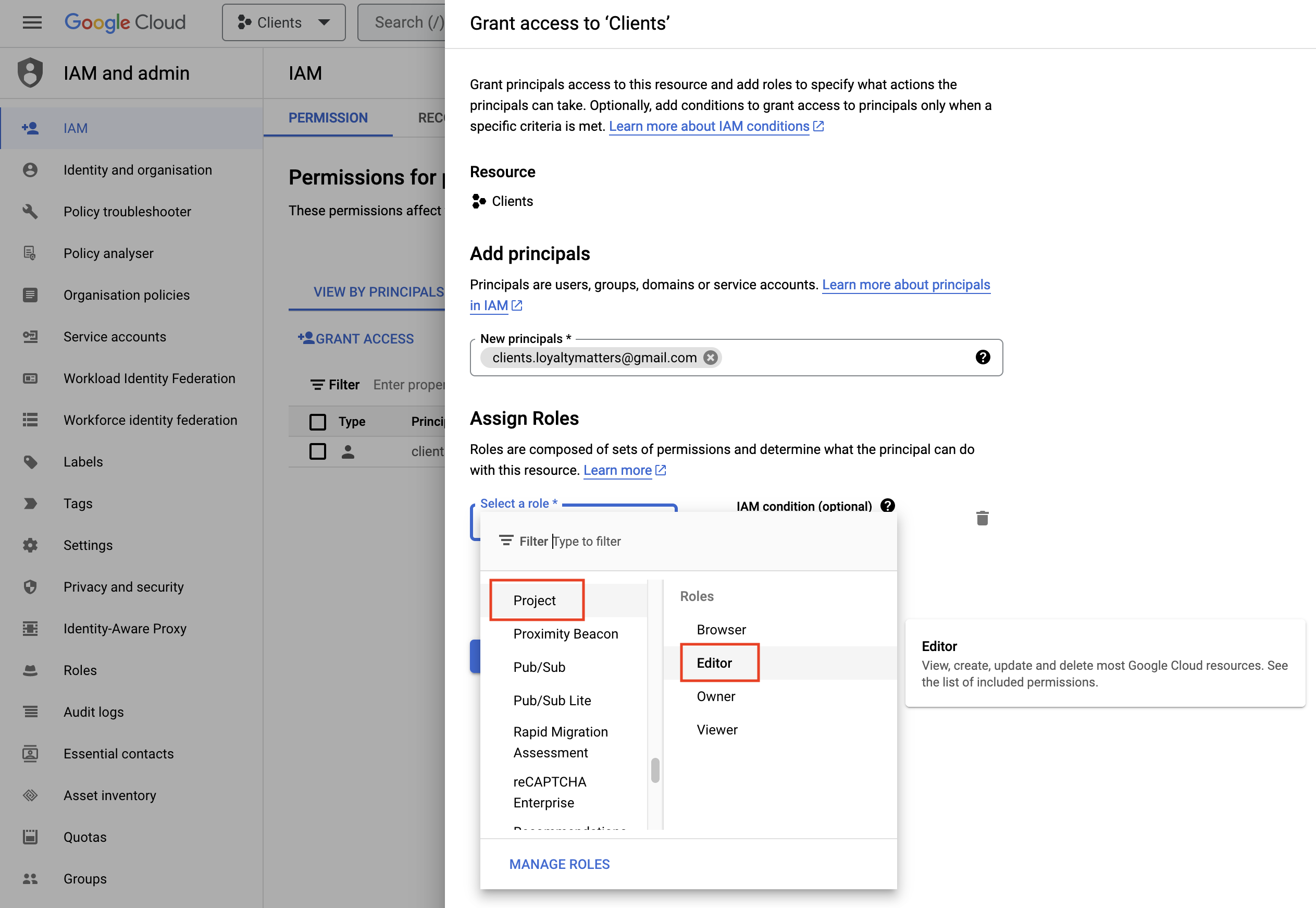The height and width of the screenshot is (908, 1316).
Task: Click the Audit logs icon
Action: (x=30, y=711)
